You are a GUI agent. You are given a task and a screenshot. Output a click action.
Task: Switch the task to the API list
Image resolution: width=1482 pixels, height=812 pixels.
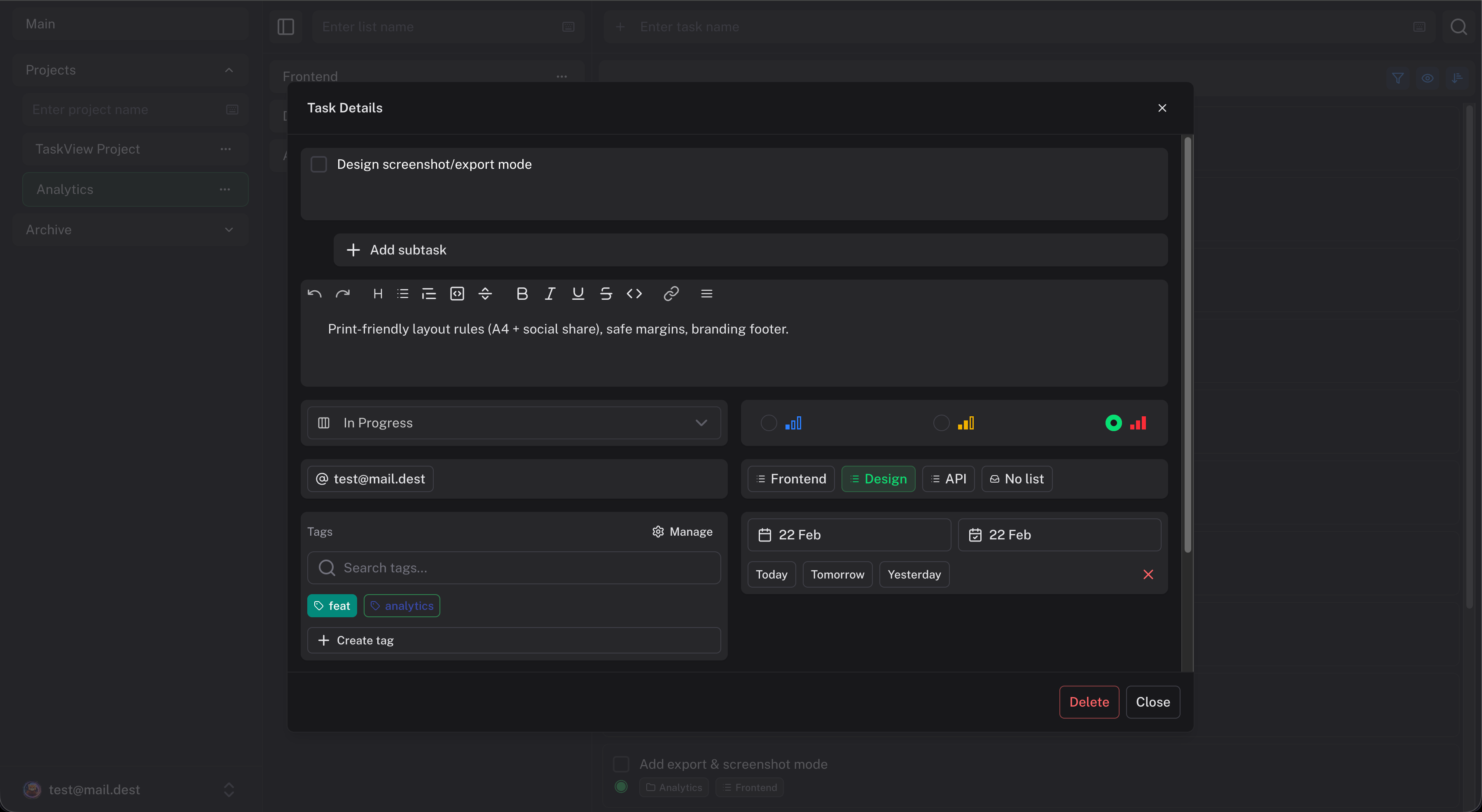click(x=948, y=478)
